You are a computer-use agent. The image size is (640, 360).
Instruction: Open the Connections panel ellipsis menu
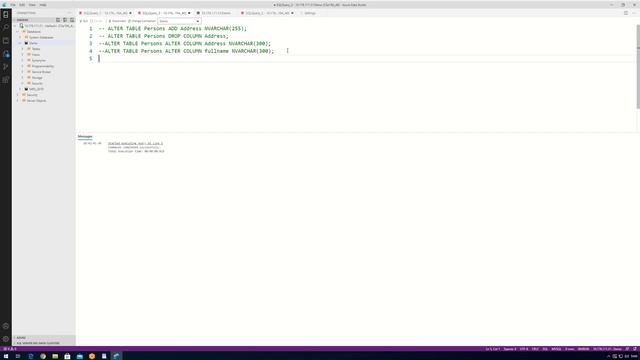click(69, 13)
